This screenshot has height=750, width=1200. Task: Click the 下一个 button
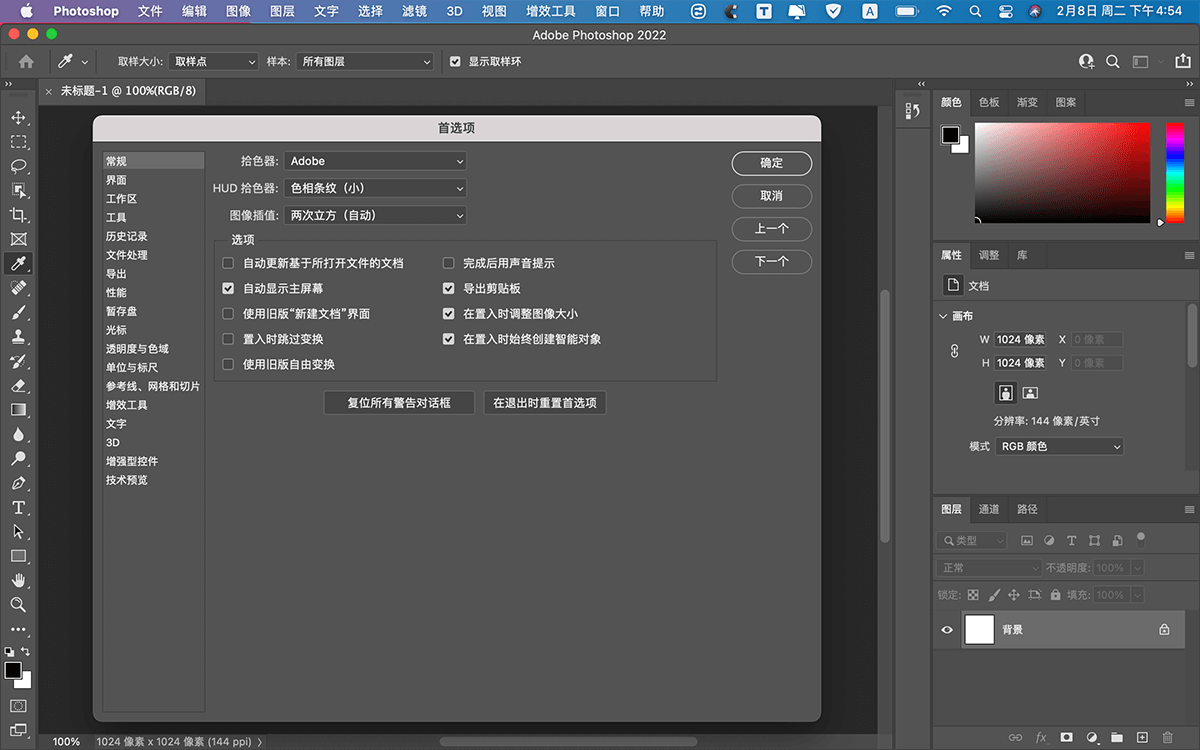(772, 262)
